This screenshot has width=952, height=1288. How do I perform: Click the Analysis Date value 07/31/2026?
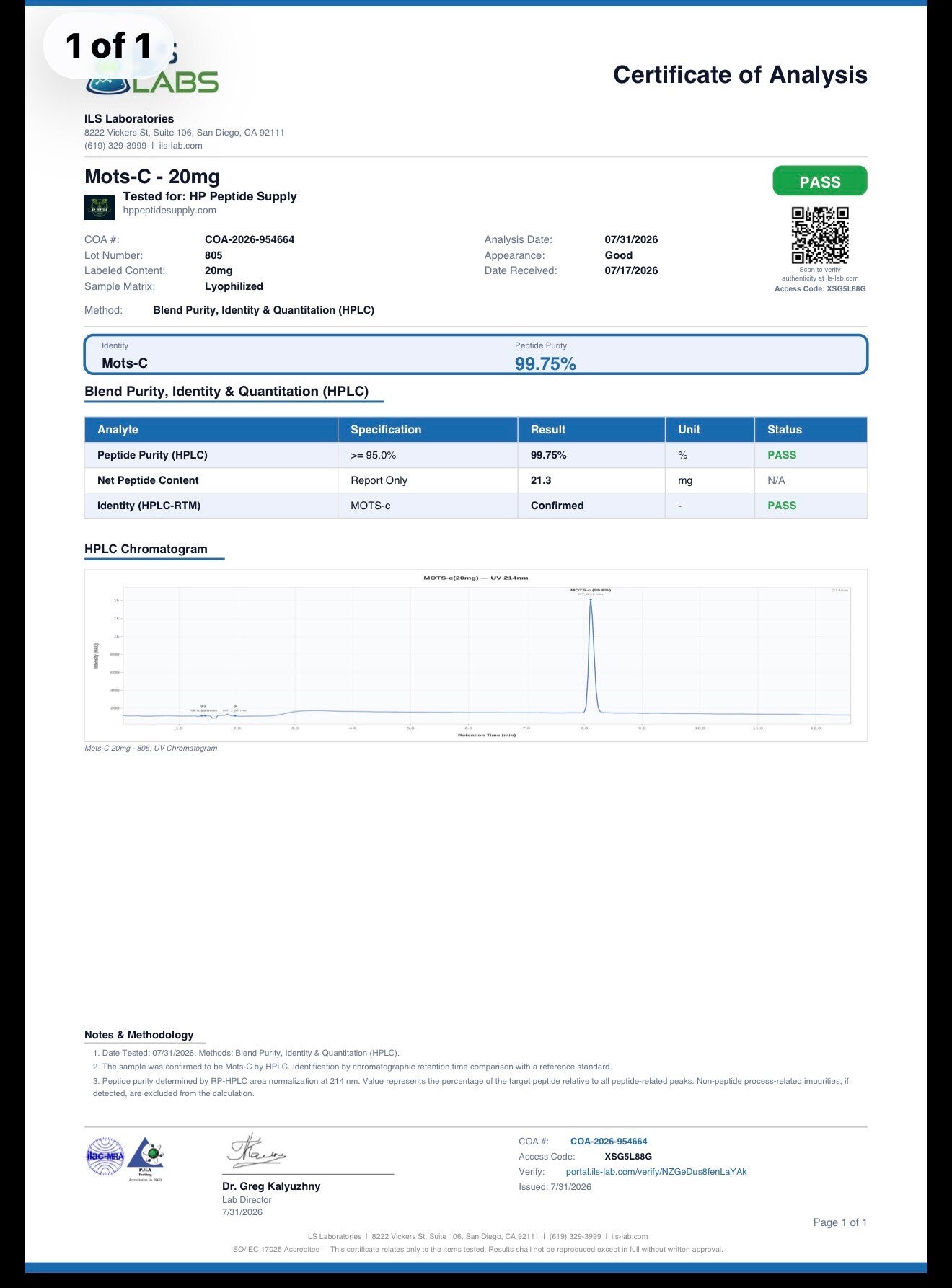631,239
